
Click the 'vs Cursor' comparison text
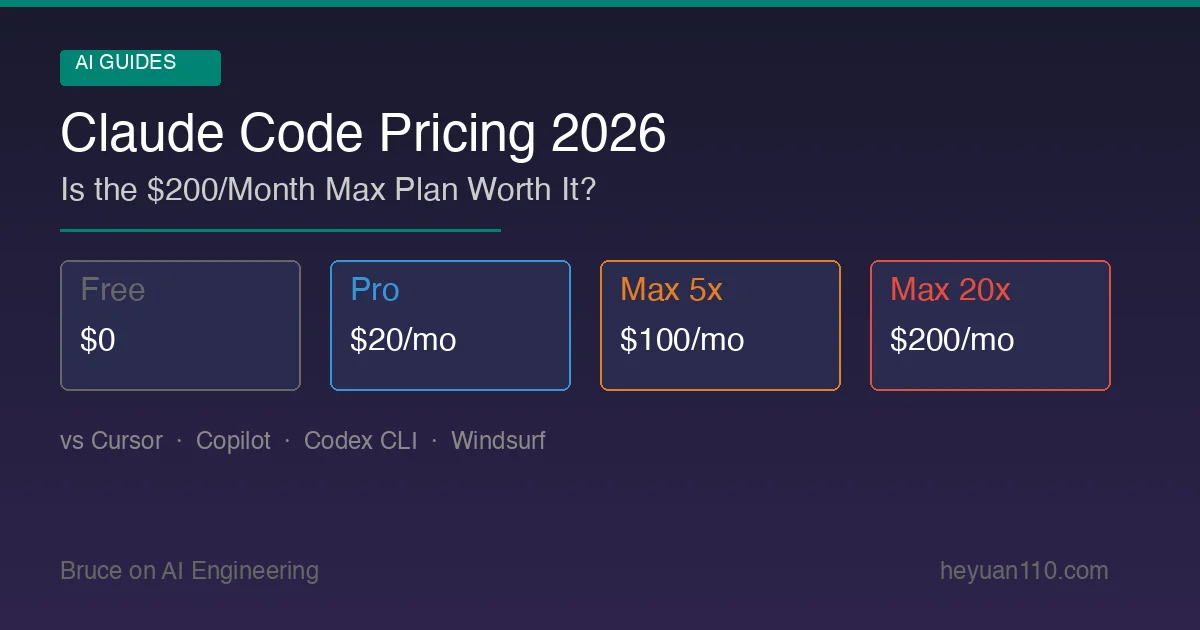[x=111, y=441]
